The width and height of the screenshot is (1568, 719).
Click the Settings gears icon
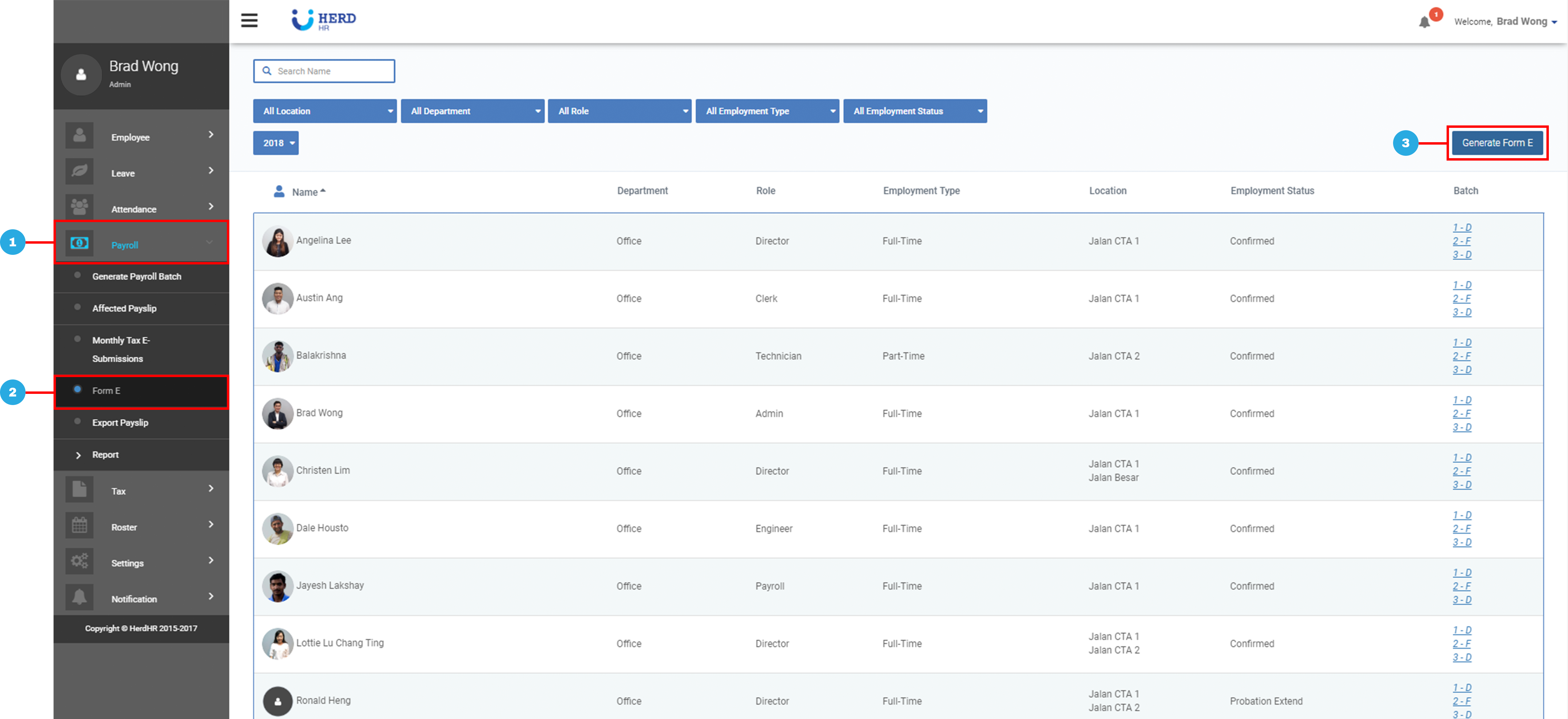coord(80,561)
